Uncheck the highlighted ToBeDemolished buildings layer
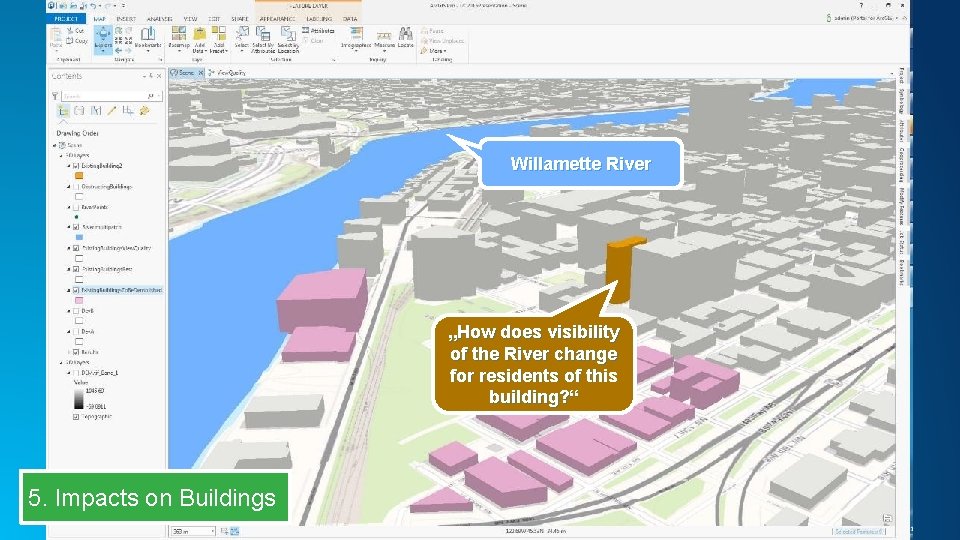Image resolution: width=960 pixels, height=540 pixels. click(76, 290)
